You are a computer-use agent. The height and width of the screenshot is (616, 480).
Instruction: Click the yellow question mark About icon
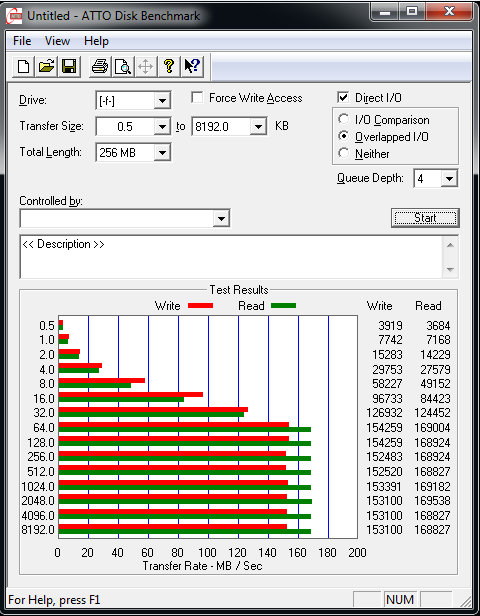click(169, 66)
